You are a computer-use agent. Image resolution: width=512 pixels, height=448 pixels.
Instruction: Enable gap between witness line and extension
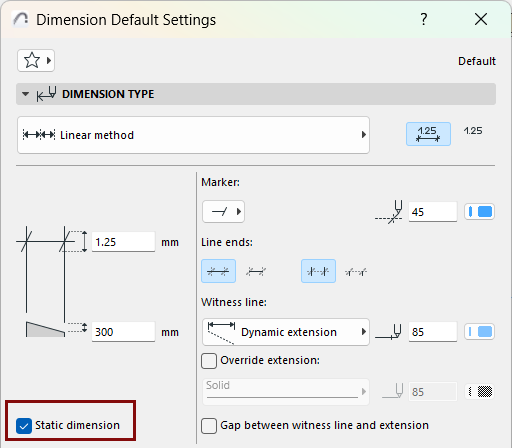209,426
